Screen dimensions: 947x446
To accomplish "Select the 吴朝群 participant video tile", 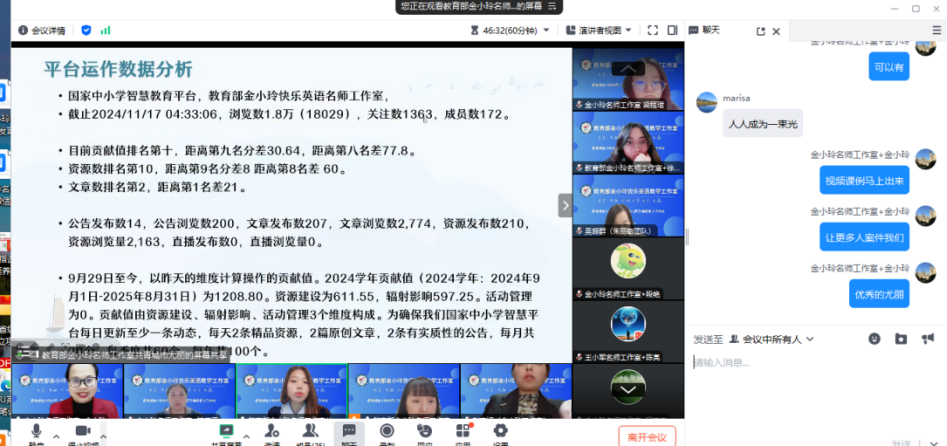I will pos(628,205).
